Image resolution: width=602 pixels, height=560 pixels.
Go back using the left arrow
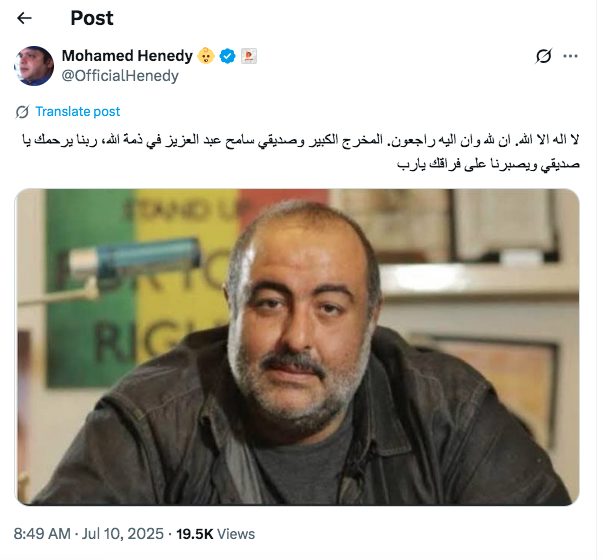click(x=25, y=18)
